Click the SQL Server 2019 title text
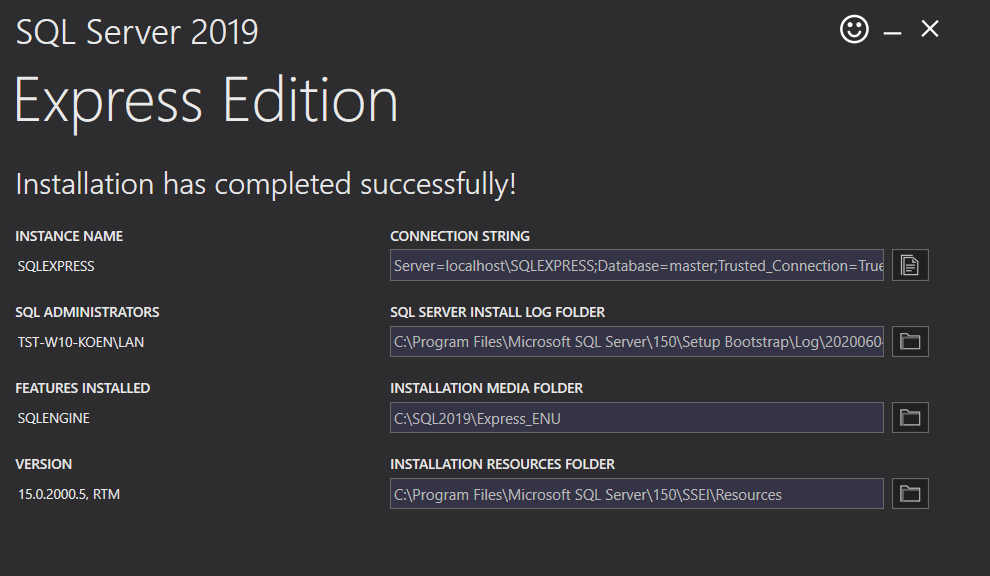 click(137, 32)
